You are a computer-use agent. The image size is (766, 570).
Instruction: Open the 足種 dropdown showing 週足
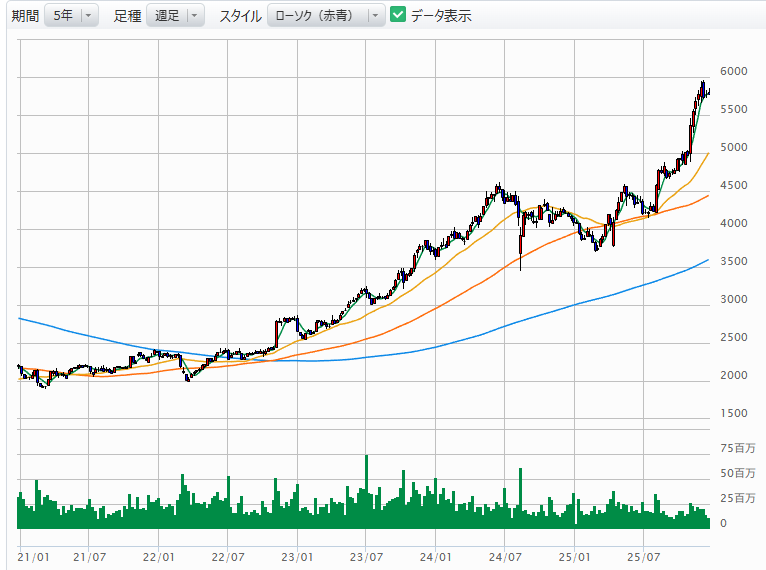(174, 16)
